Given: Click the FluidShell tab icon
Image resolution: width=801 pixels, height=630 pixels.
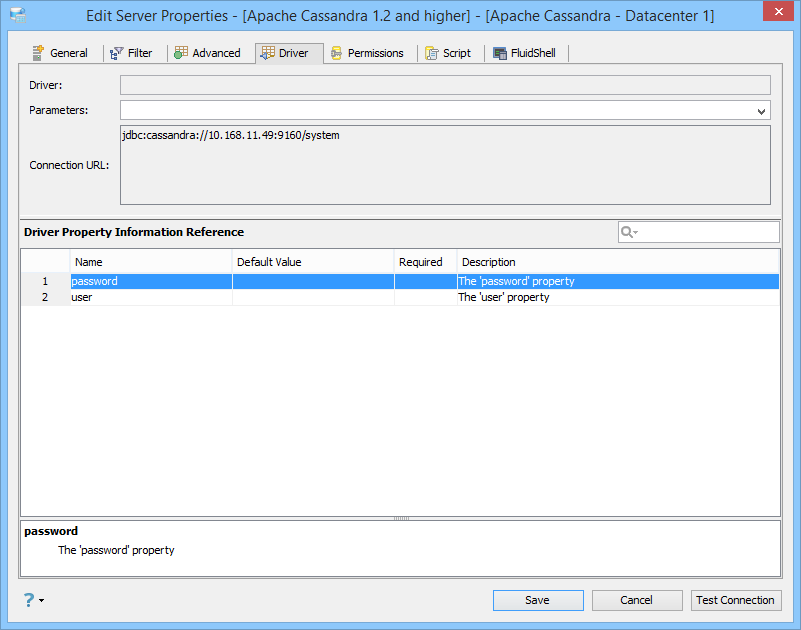Looking at the screenshot, I should pyautogui.click(x=500, y=53).
